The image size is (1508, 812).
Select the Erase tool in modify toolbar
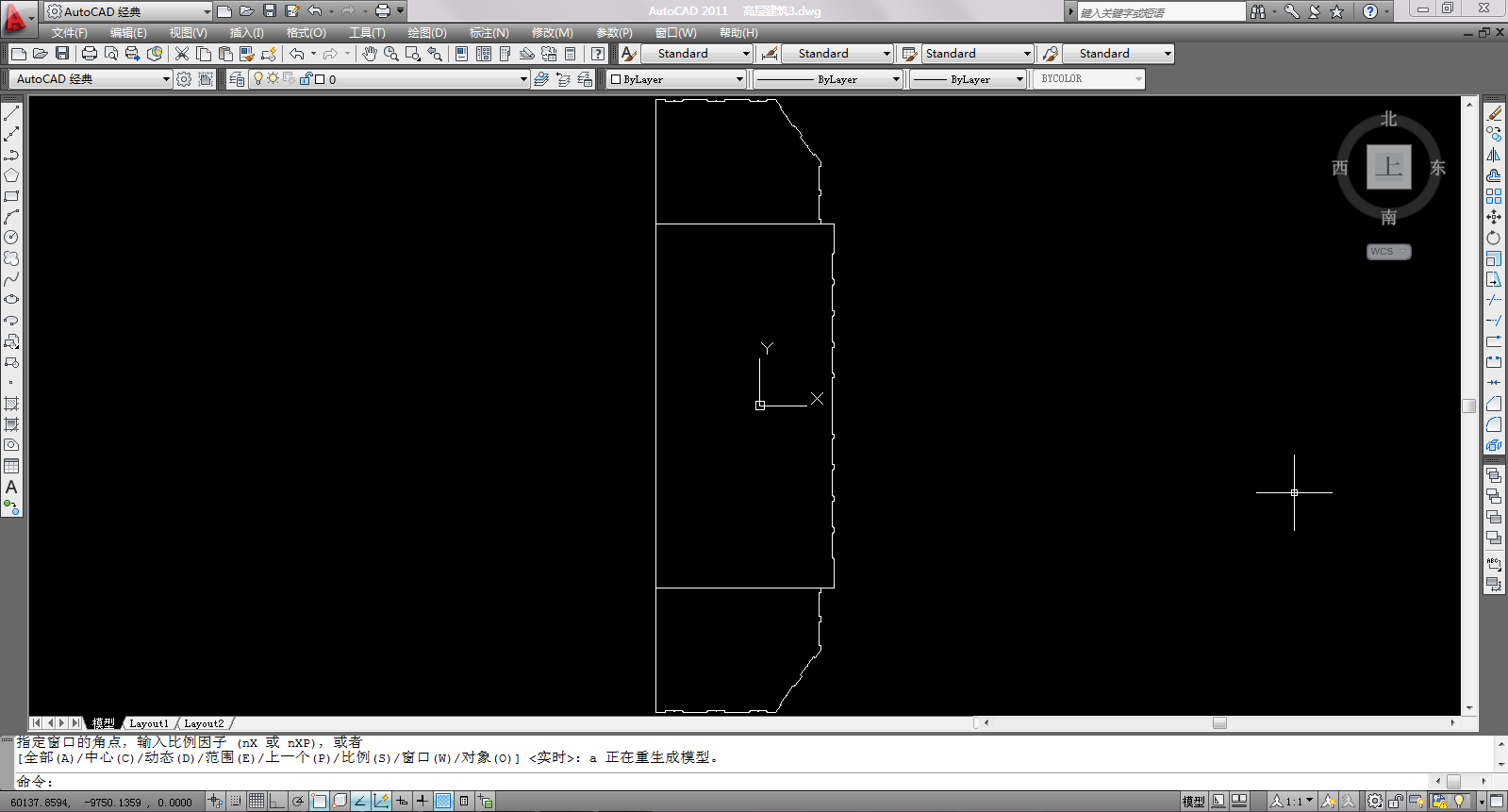[x=1494, y=113]
